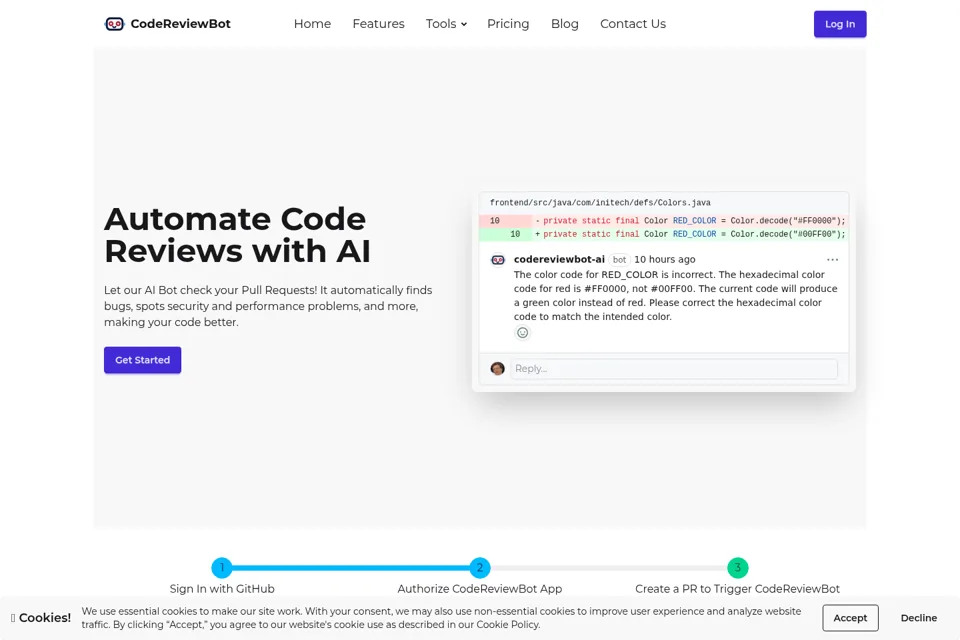
Task: Expand the Tools dropdown menu
Action: pos(446,24)
